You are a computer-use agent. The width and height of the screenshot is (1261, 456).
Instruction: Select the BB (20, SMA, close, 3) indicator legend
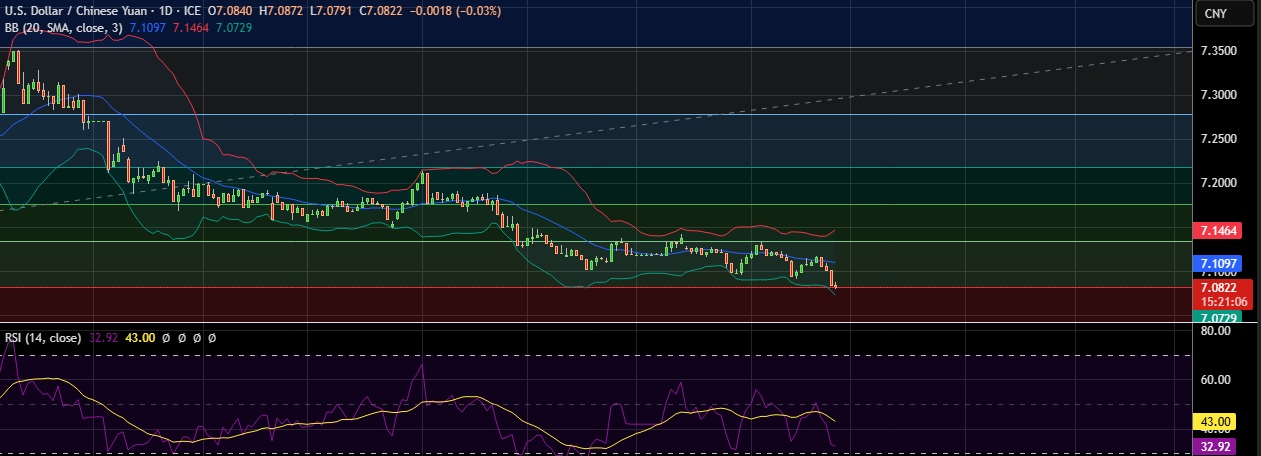[62, 27]
